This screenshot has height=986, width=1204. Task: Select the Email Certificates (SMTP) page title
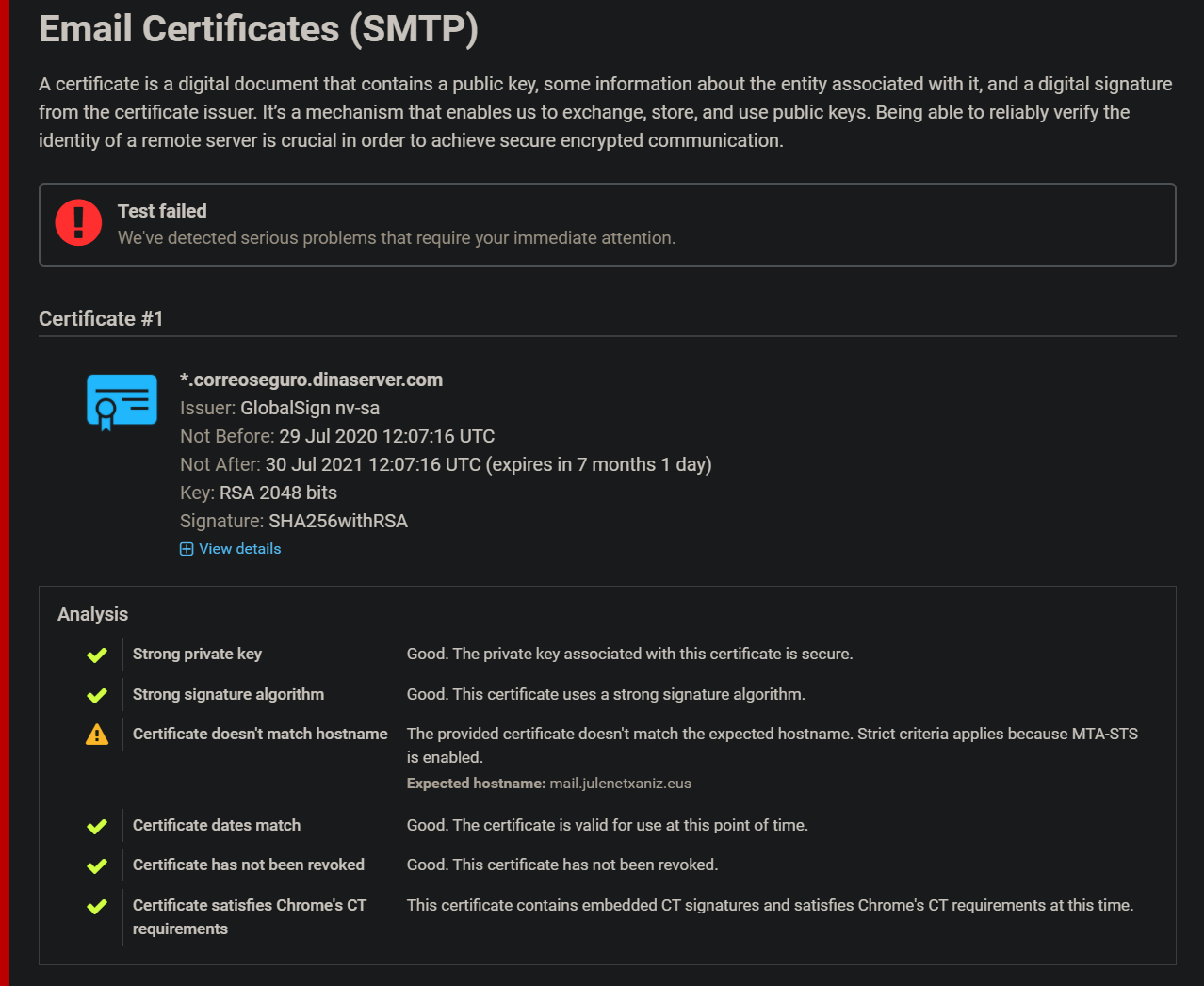click(257, 28)
